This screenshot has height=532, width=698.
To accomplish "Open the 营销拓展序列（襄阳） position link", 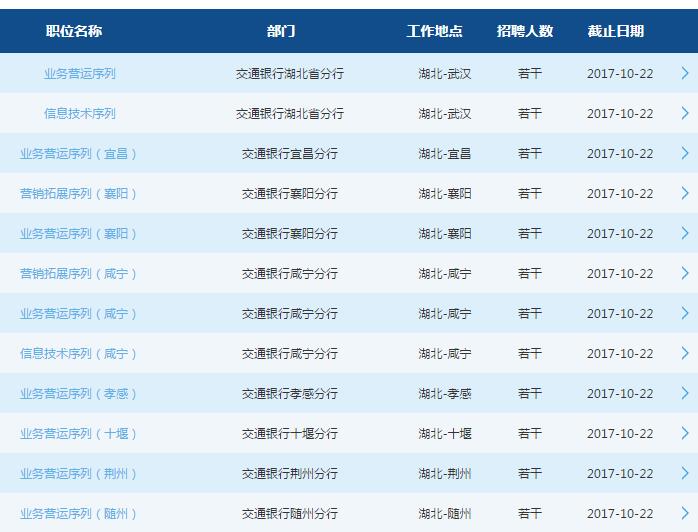I will coord(79,194).
